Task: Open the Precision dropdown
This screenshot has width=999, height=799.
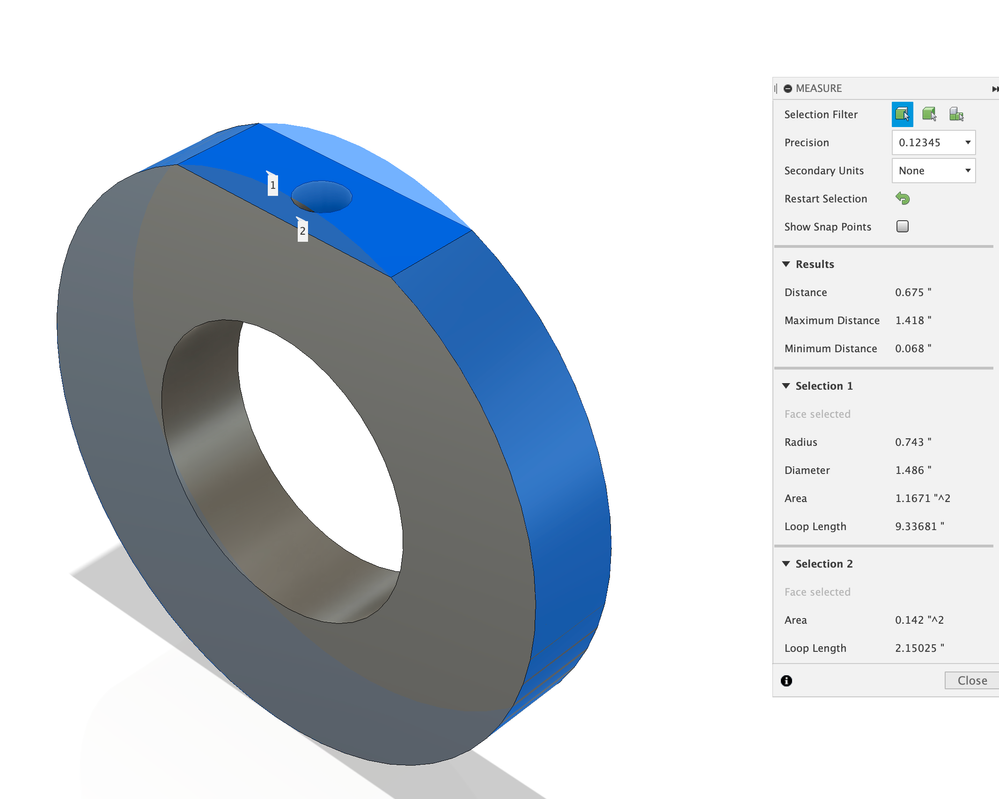Action: click(933, 143)
